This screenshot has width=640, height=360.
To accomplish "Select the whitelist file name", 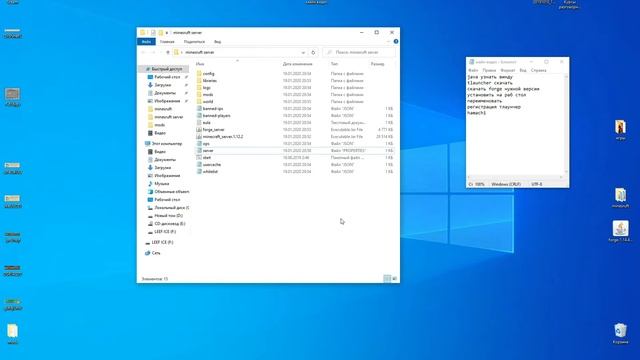I will pos(210,171).
